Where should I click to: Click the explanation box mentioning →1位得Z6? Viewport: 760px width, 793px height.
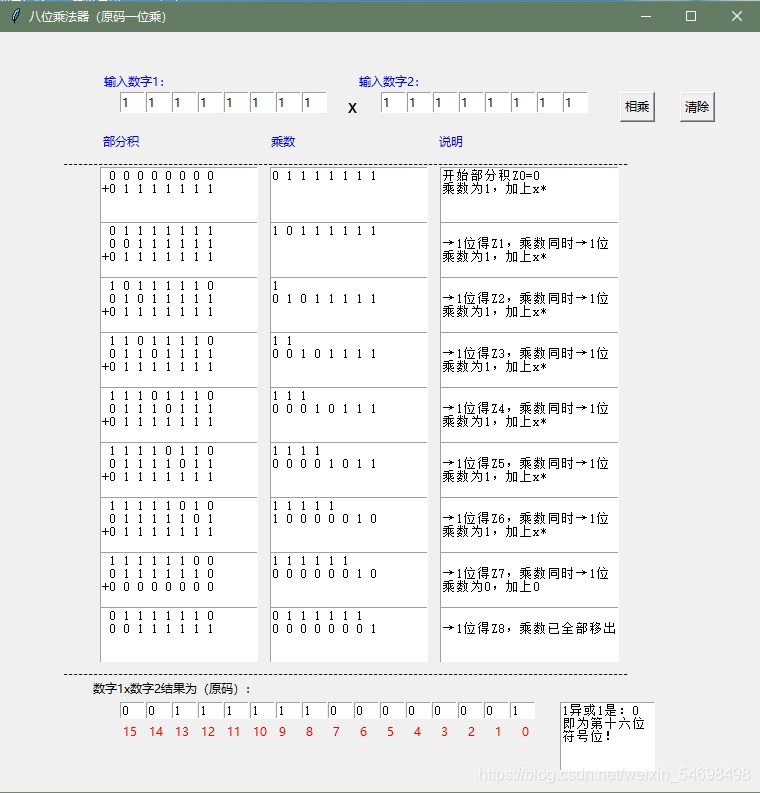click(x=529, y=525)
